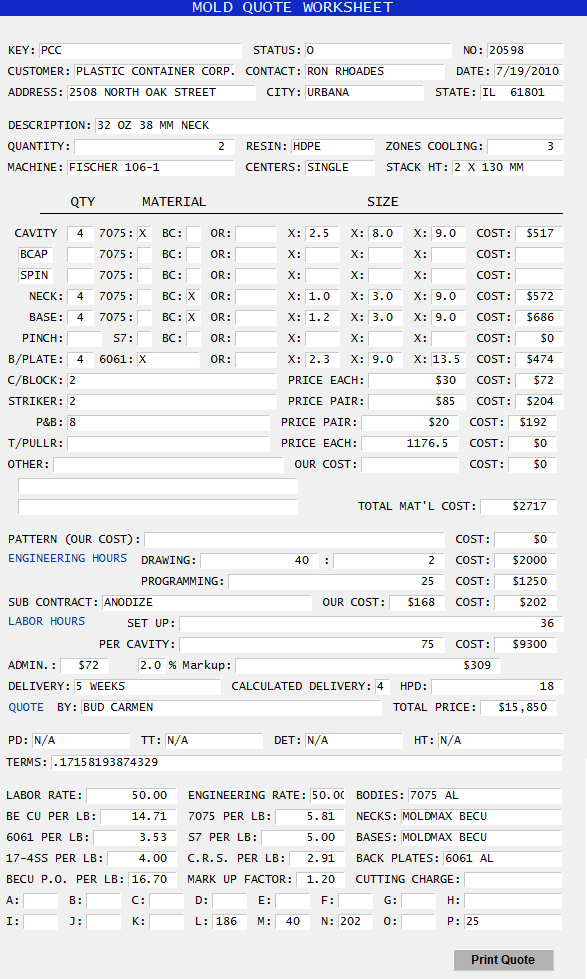Focus the Total Price field

(518, 707)
